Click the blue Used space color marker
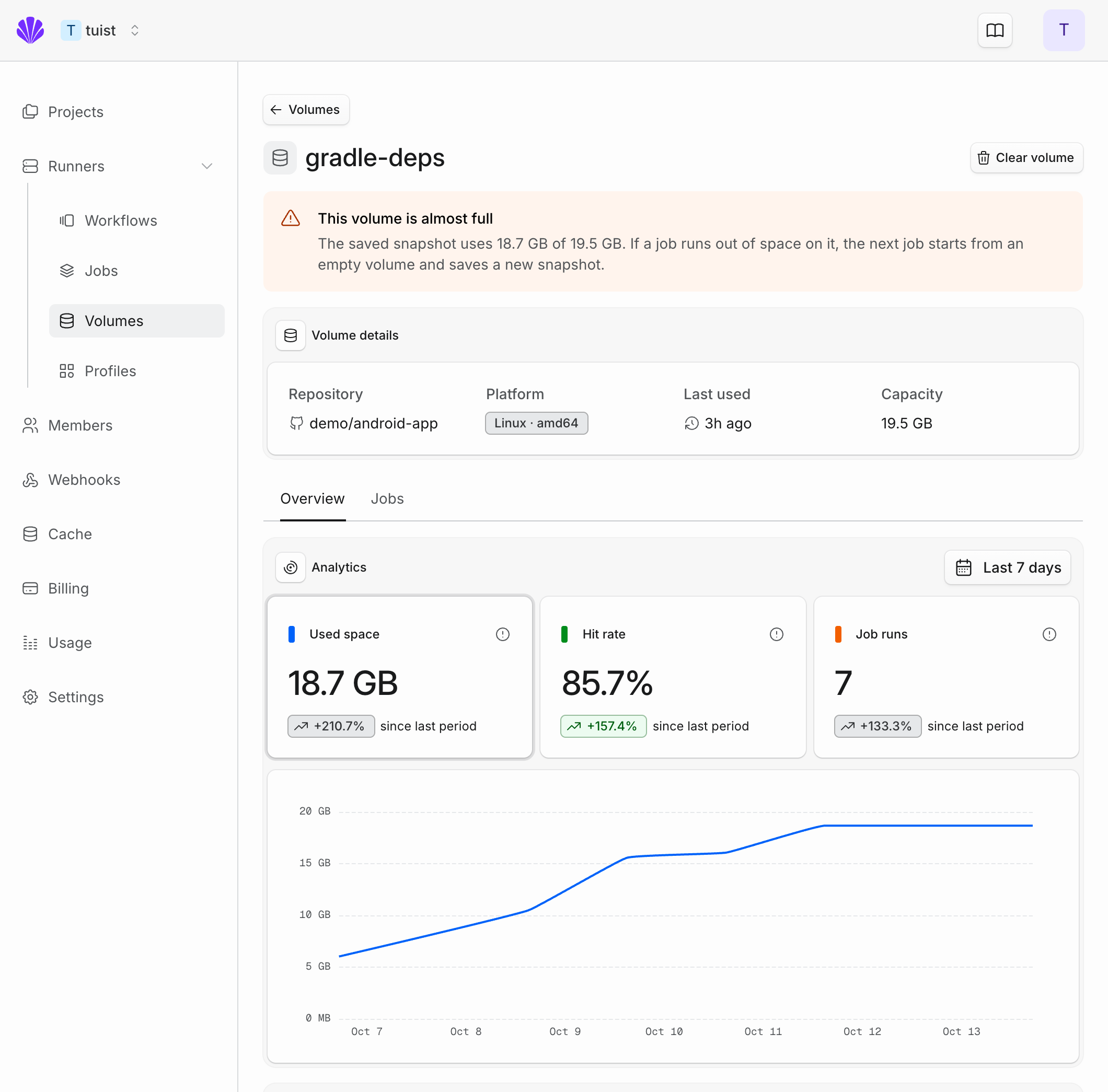Image resolution: width=1108 pixels, height=1092 pixels. pyautogui.click(x=291, y=634)
